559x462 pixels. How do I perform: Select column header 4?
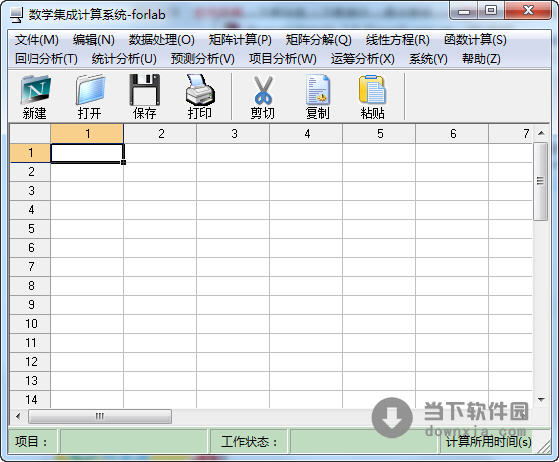click(307, 134)
